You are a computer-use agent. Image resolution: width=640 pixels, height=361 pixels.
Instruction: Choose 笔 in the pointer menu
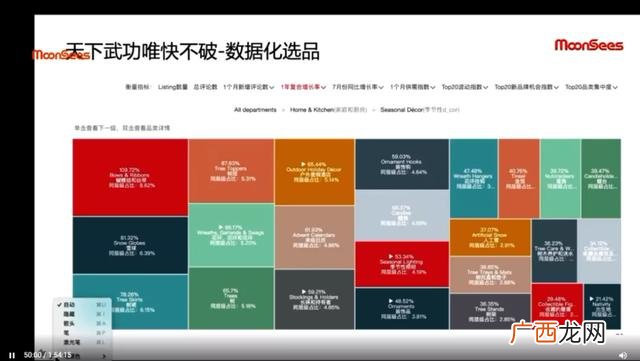pos(82,333)
